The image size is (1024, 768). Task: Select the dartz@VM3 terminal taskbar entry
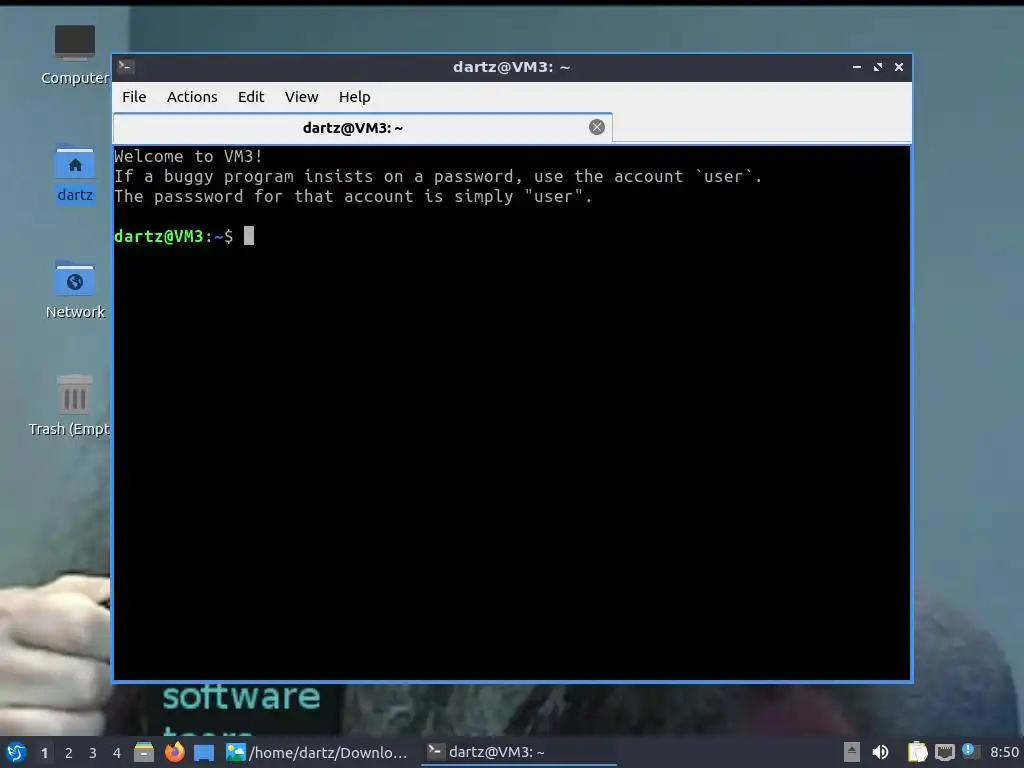pyautogui.click(x=519, y=752)
